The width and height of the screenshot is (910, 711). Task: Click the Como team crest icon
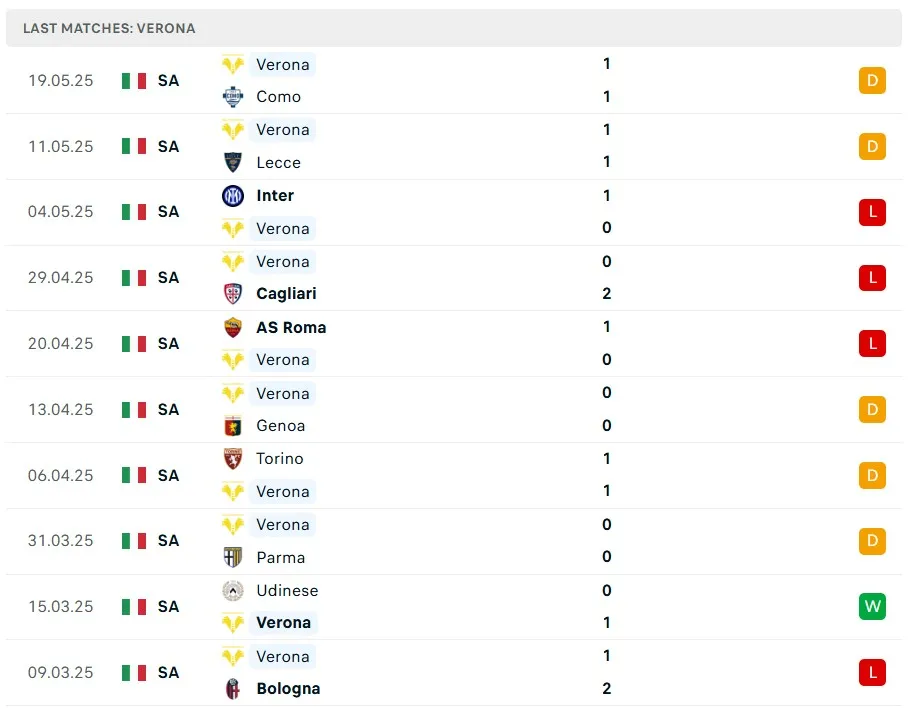[233, 97]
